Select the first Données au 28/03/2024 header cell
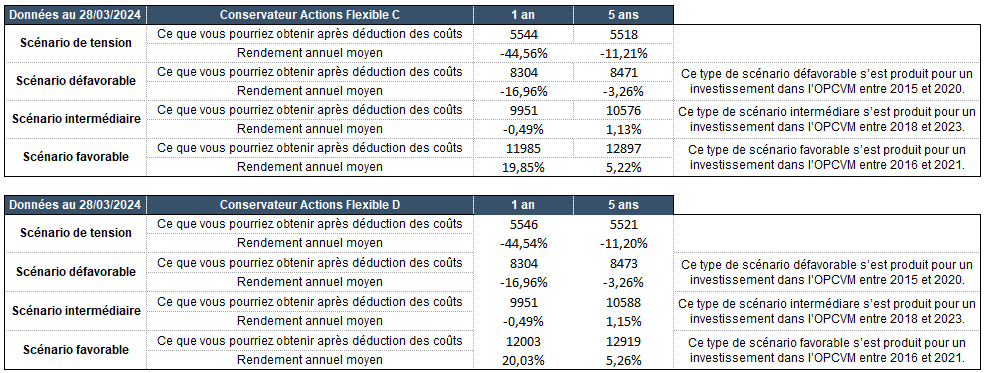 click(76, 14)
